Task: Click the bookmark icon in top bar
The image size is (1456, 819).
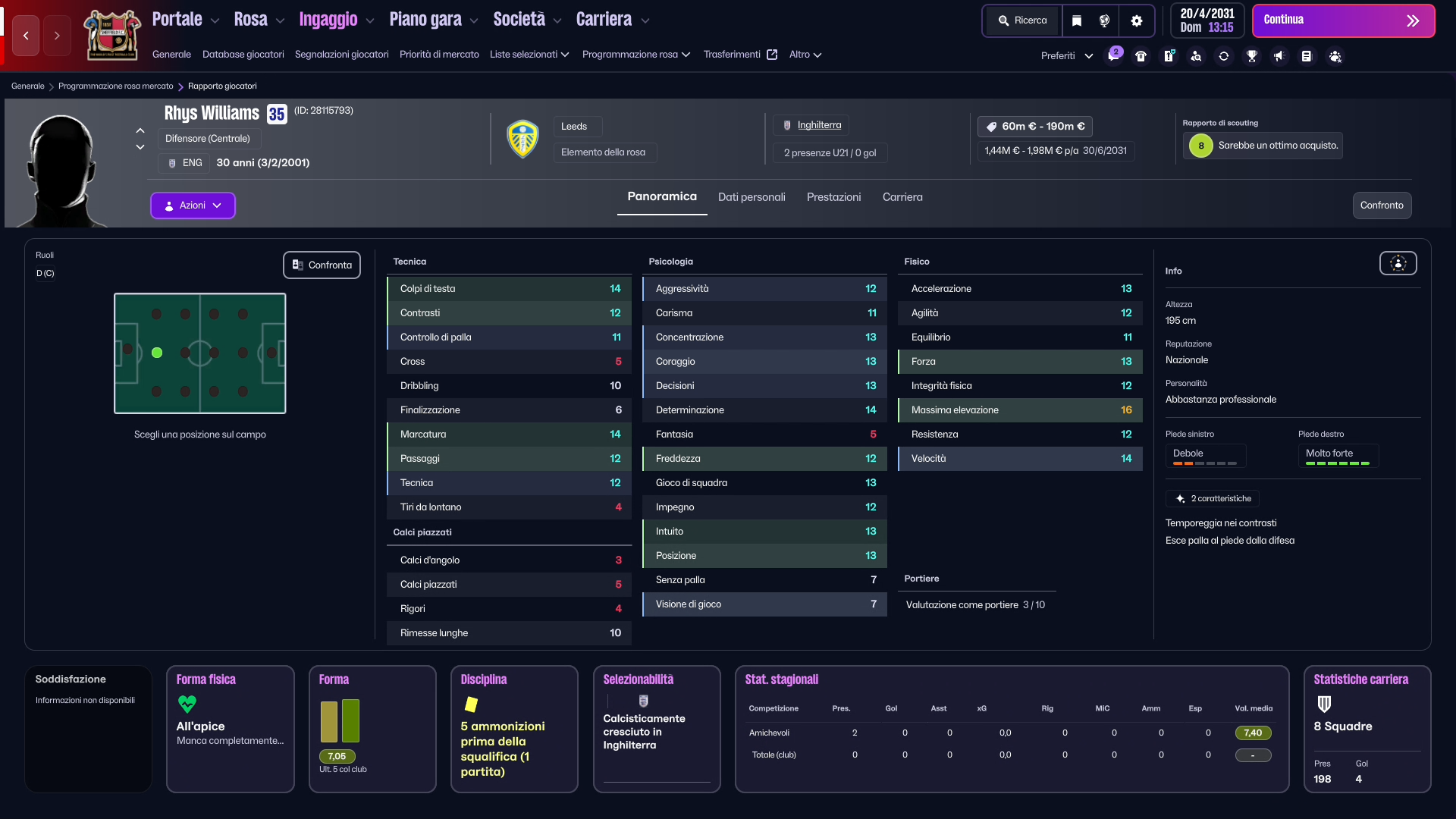Action: pos(1077,20)
